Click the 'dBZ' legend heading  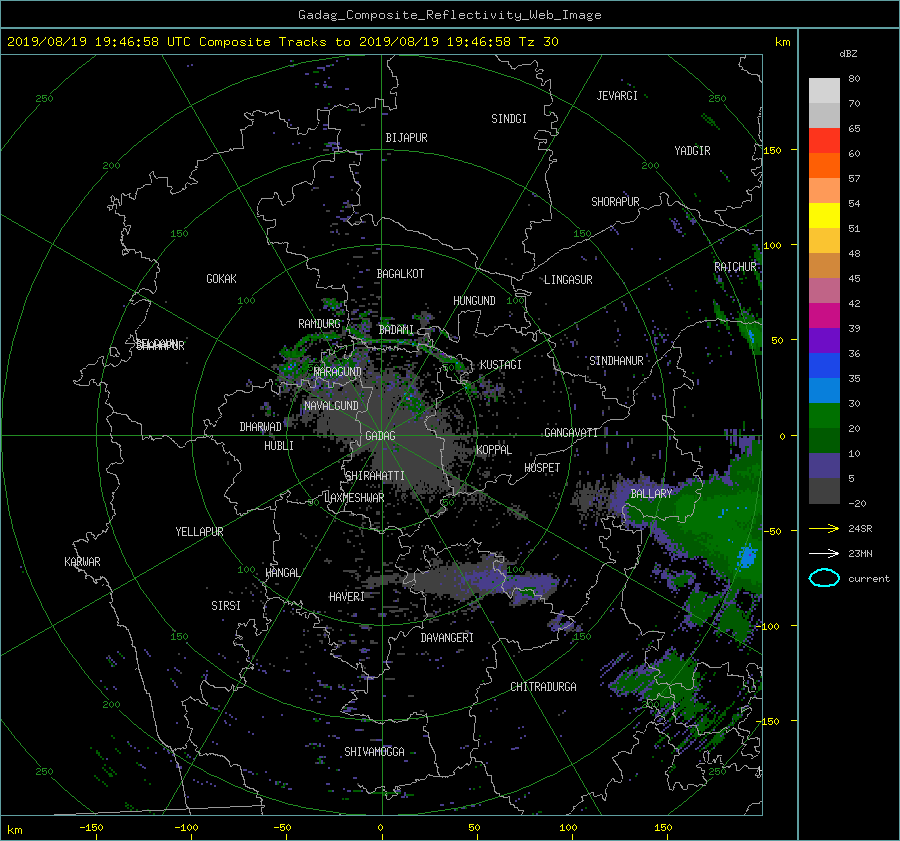pos(848,53)
